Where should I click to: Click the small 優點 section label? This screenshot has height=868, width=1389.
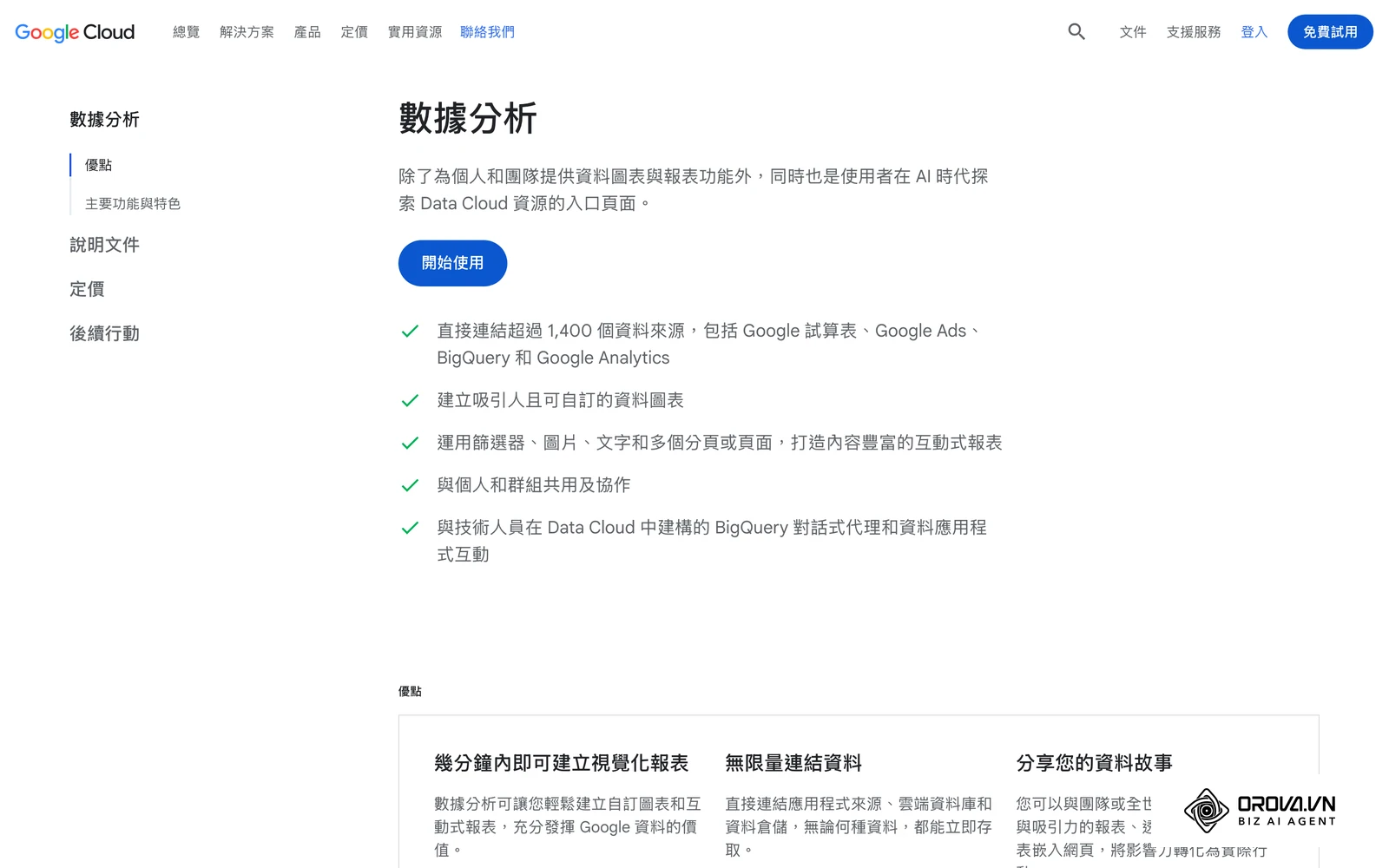(x=410, y=692)
